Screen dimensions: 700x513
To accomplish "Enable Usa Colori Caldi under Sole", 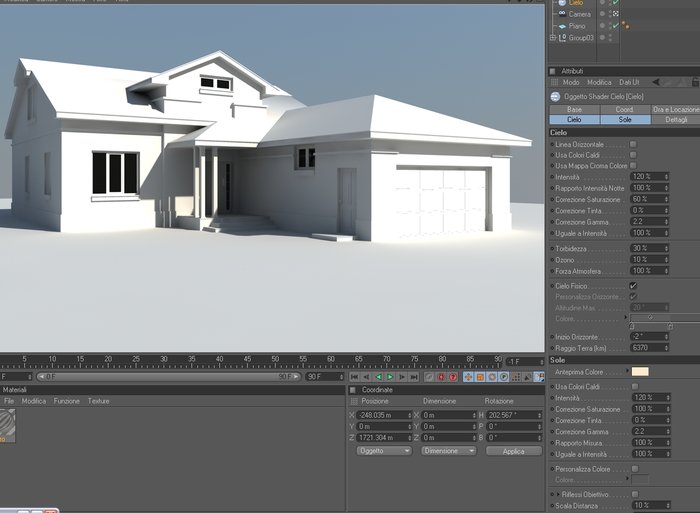I will click(x=635, y=386).
